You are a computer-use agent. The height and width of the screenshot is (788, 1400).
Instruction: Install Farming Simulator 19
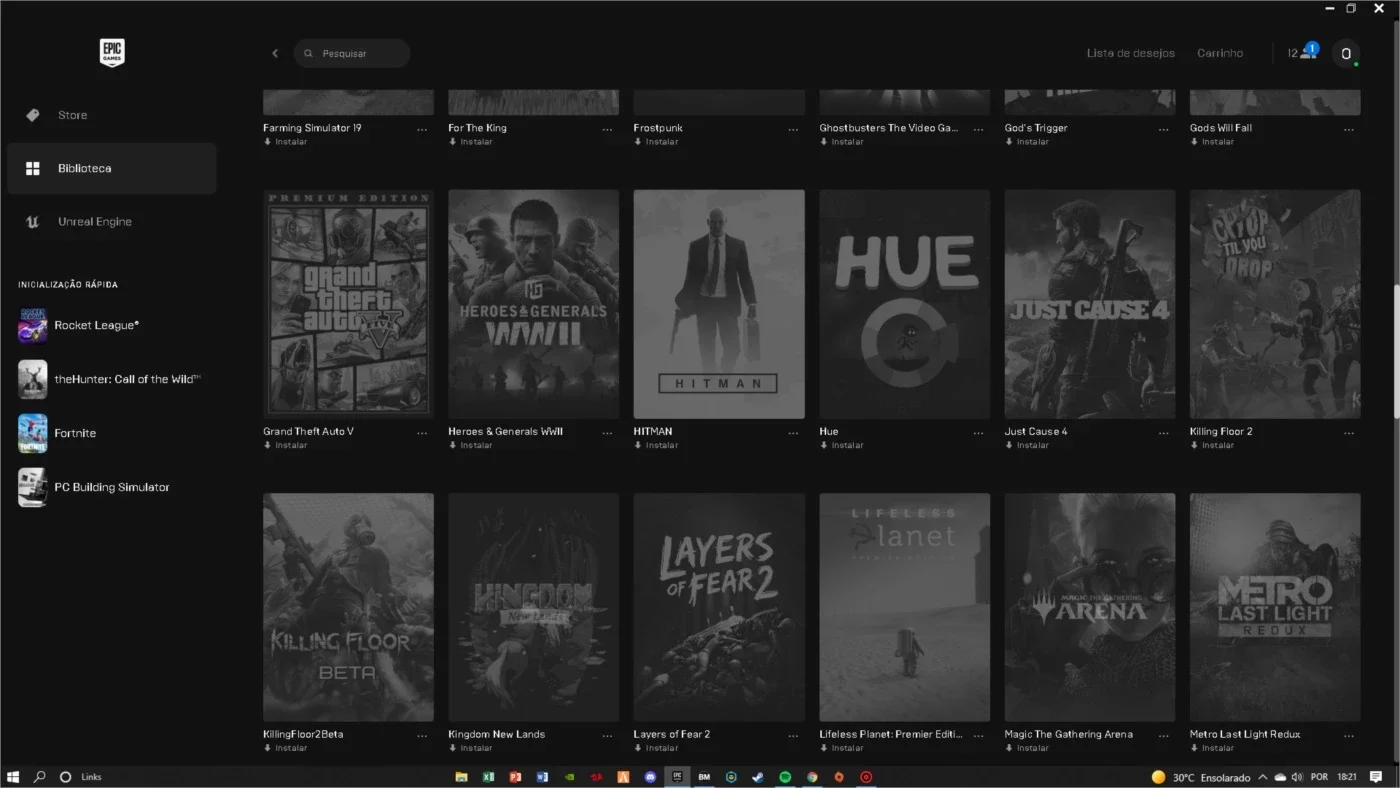pyautogui.click(x=286, y=142)
